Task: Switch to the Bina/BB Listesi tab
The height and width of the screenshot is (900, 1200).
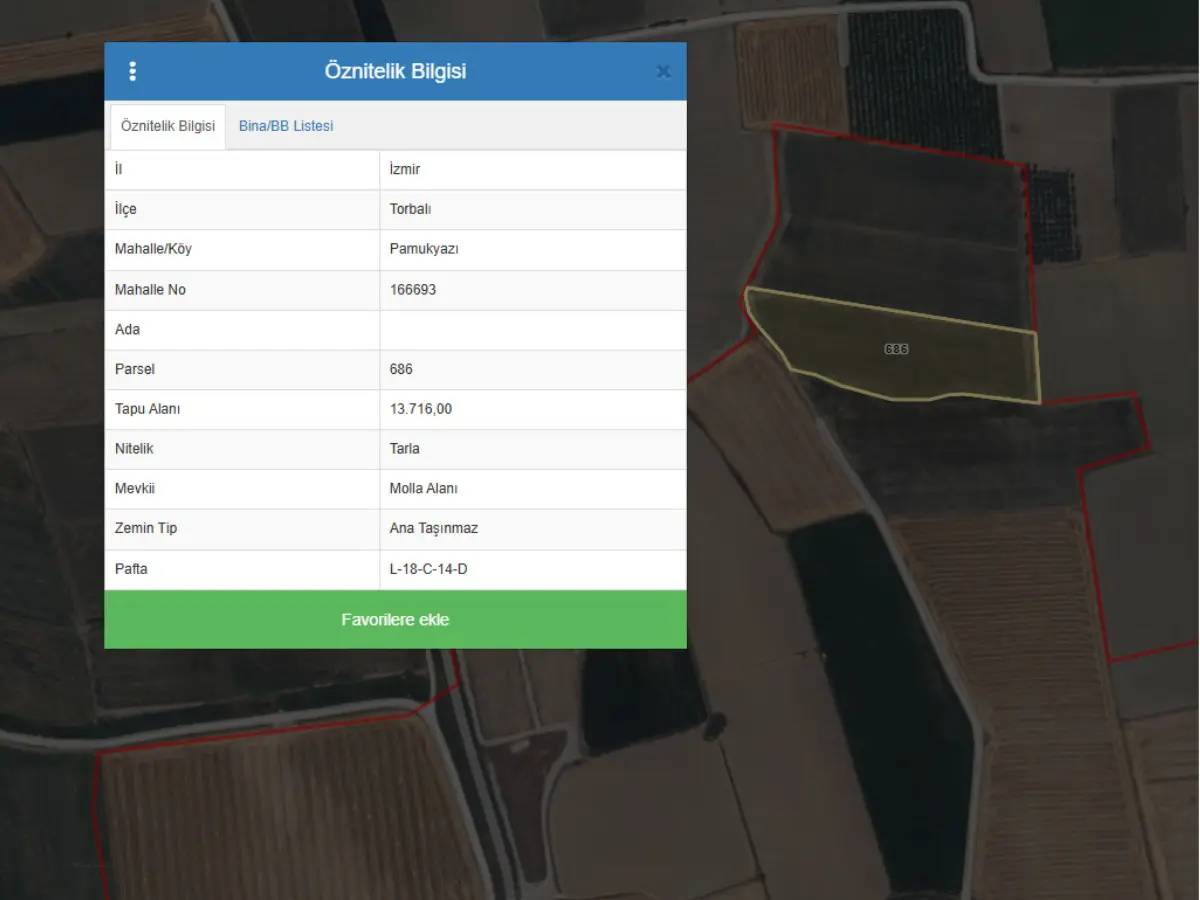Action: (x=286, y=127)
